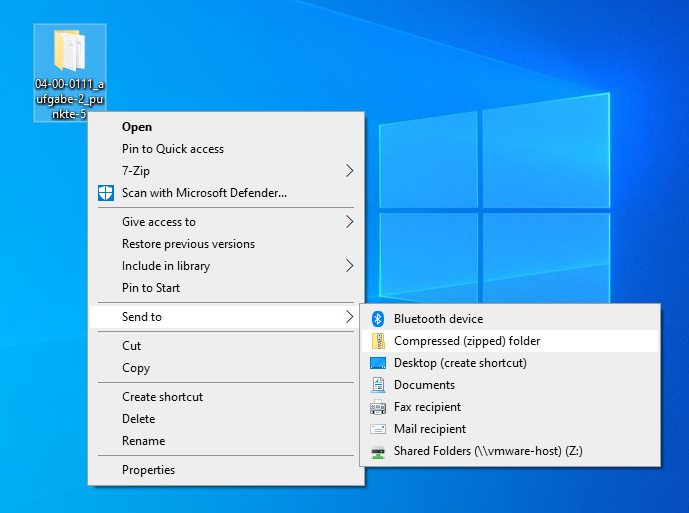This screenshot has width=689, height=513.
Task: Click the Mail recipient envelope icon
Action: point(378,429)
